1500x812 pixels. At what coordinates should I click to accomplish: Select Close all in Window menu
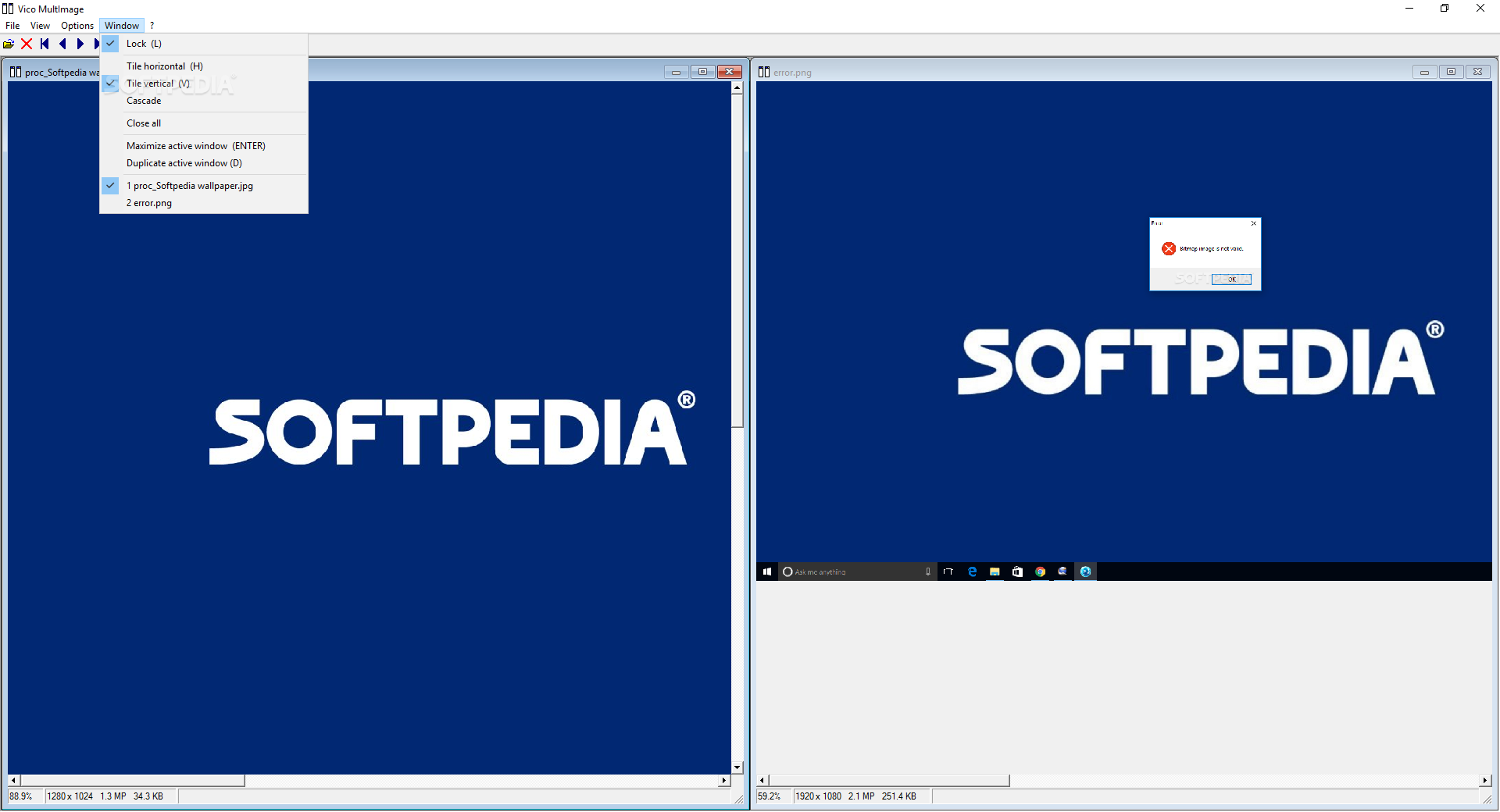click(204, 123)
